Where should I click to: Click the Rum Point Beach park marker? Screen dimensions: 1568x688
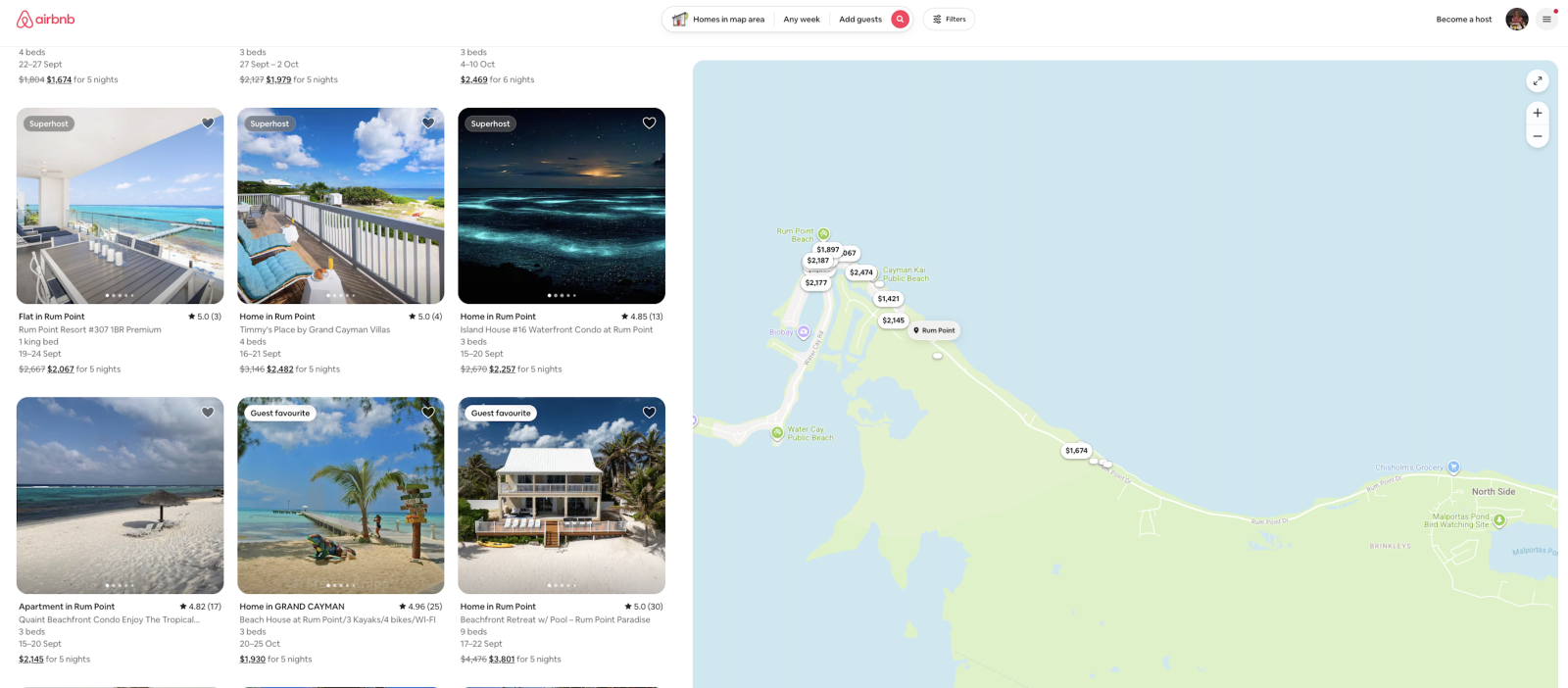[x=823, y=234]
